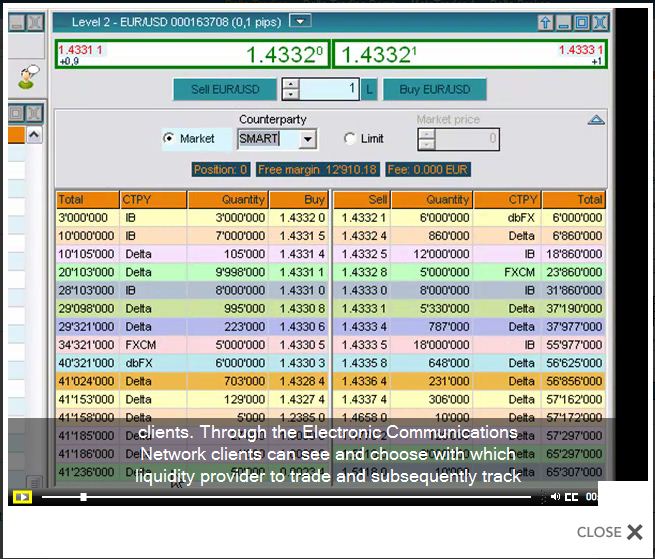
Task: Click the Sell column header in the order book
Action: (x=361, y=199)
